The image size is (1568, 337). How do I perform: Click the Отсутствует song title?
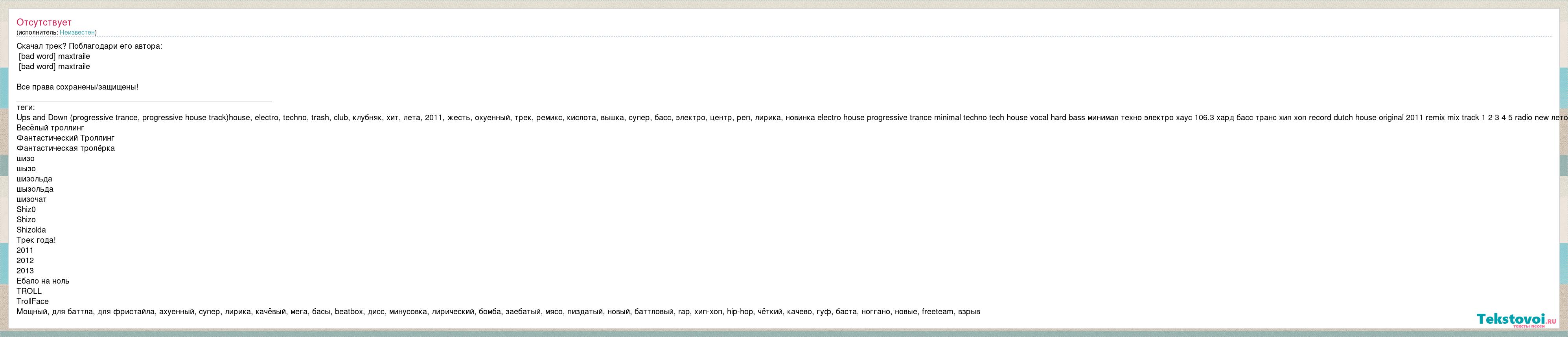pyautogui.click(x=44, y=22)
